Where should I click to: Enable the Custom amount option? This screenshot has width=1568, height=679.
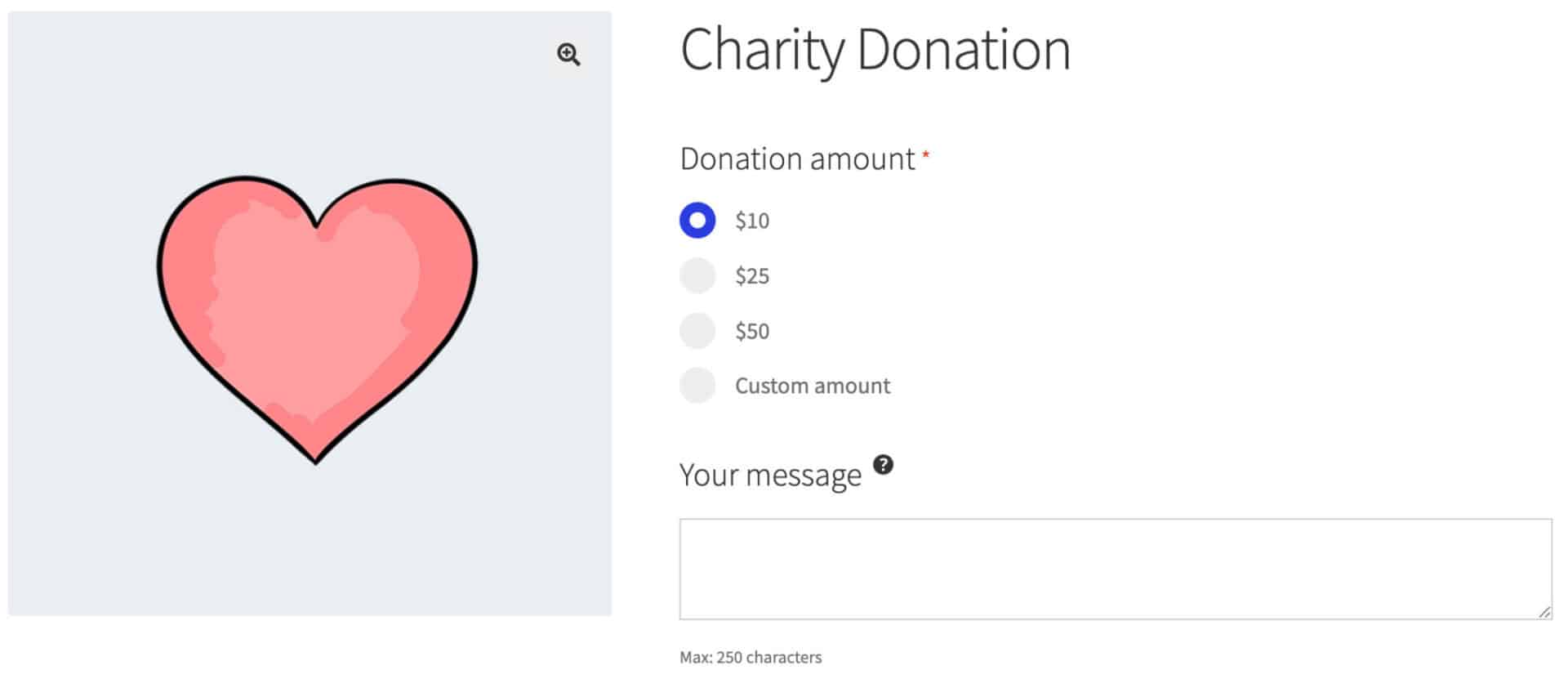click(697, 385)
